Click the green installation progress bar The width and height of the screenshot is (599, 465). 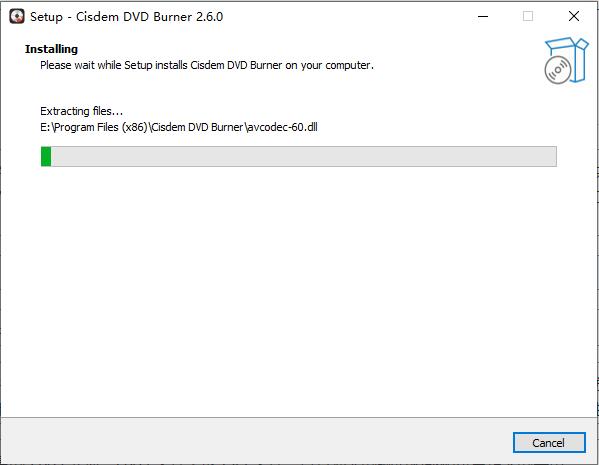298,156
